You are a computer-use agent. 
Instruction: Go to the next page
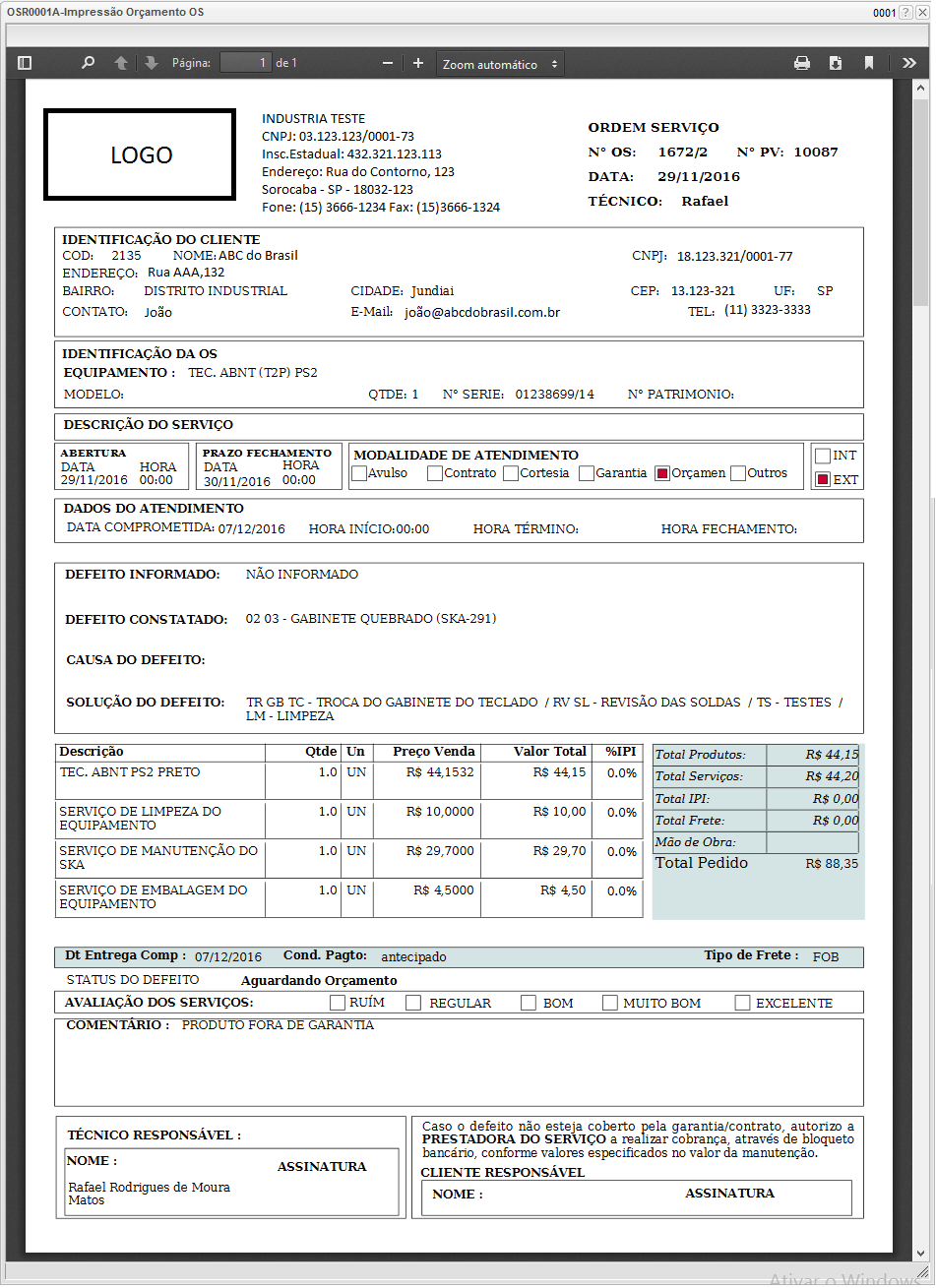pos(151,63)
